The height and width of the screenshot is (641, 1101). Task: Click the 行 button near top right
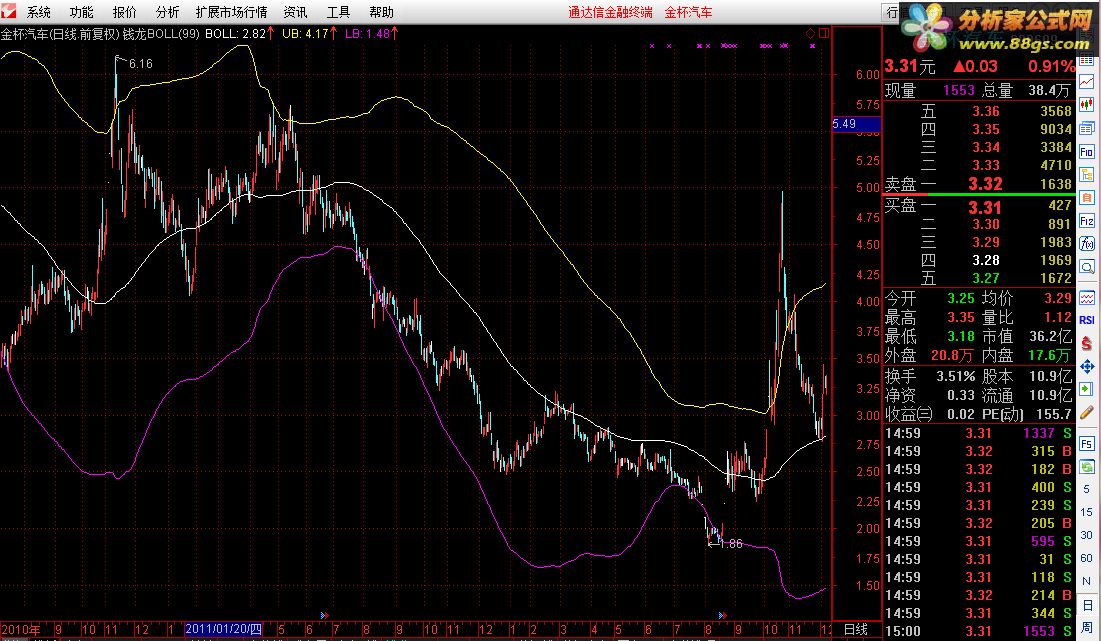click(892, 12)
